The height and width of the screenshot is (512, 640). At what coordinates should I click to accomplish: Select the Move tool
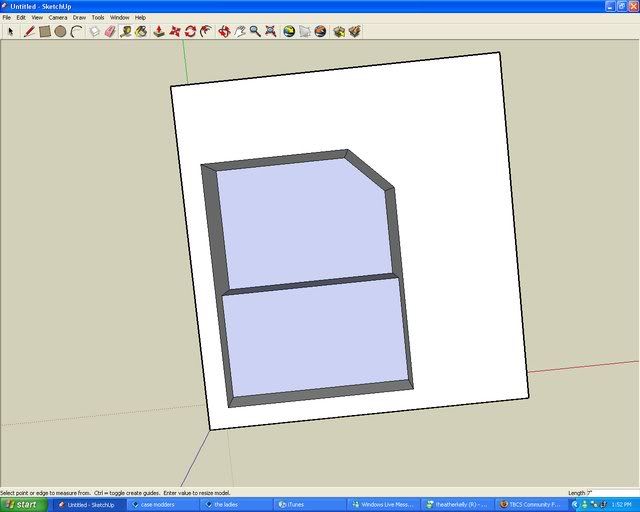tap(175, 31)
